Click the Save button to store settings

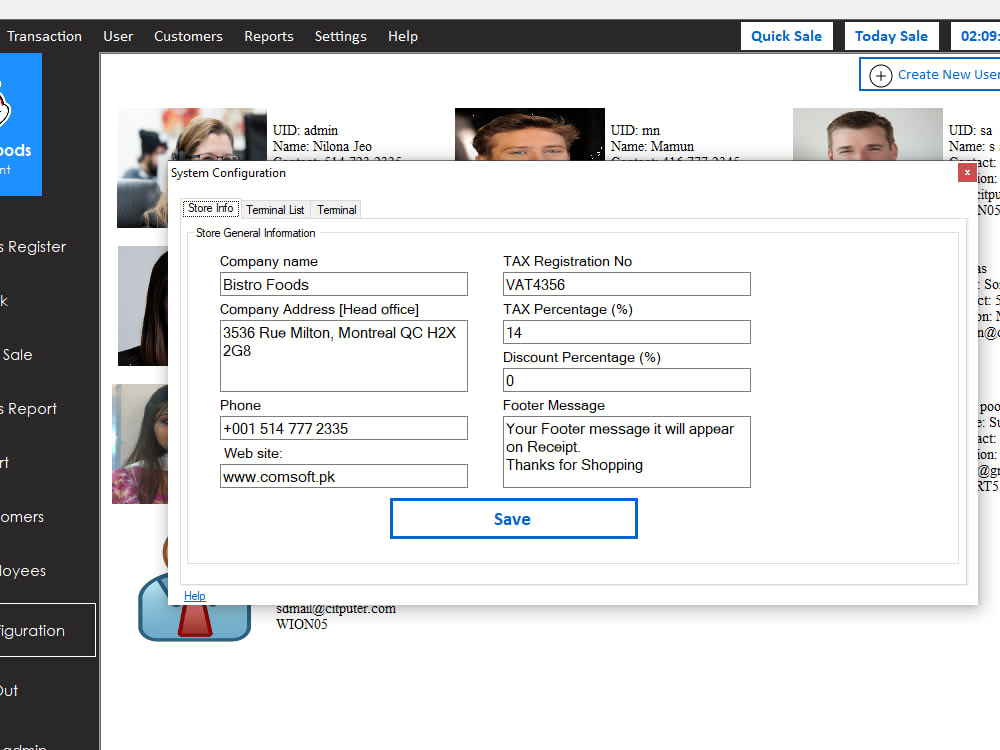tap(513, 519)
